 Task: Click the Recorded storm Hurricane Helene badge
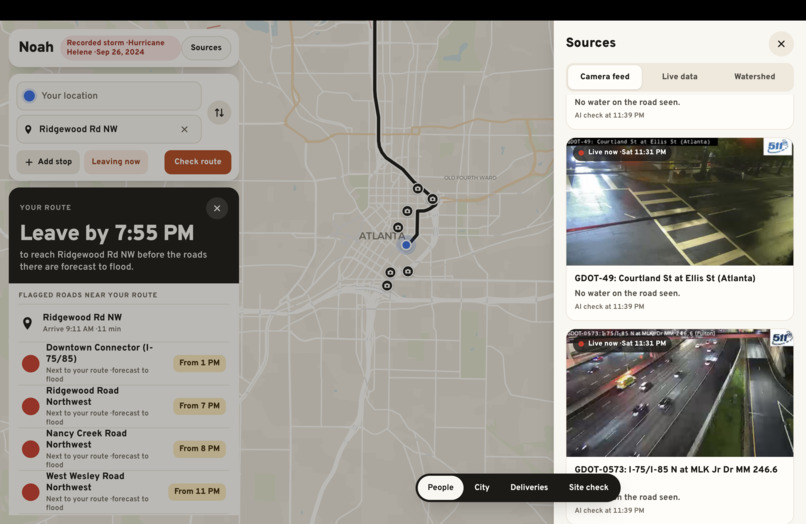point(119,47)
